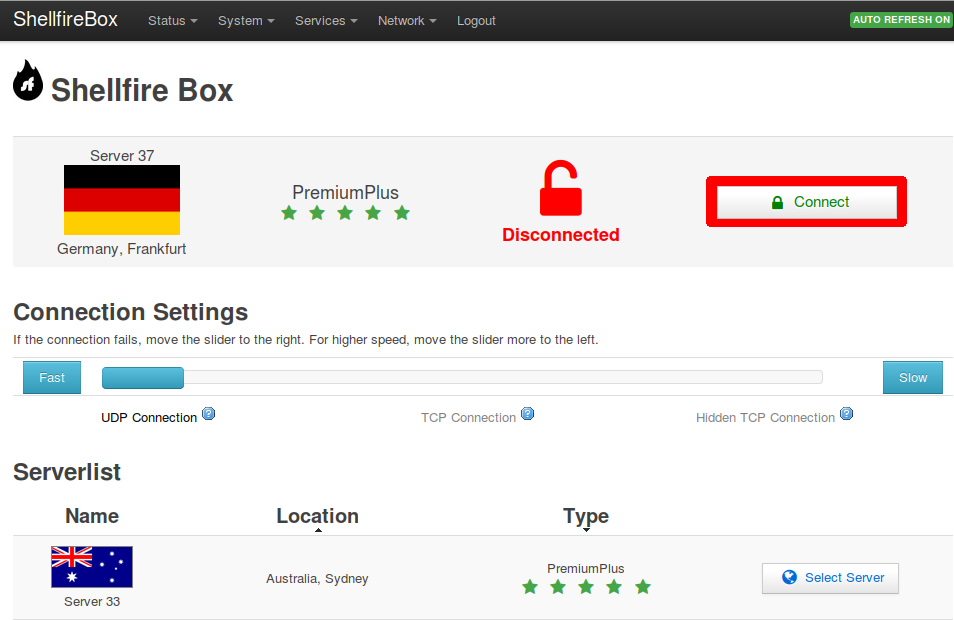The width and height of the screenshot is (954, 620).
Task: Click the Slow button
Action: [x=913, y=377]
